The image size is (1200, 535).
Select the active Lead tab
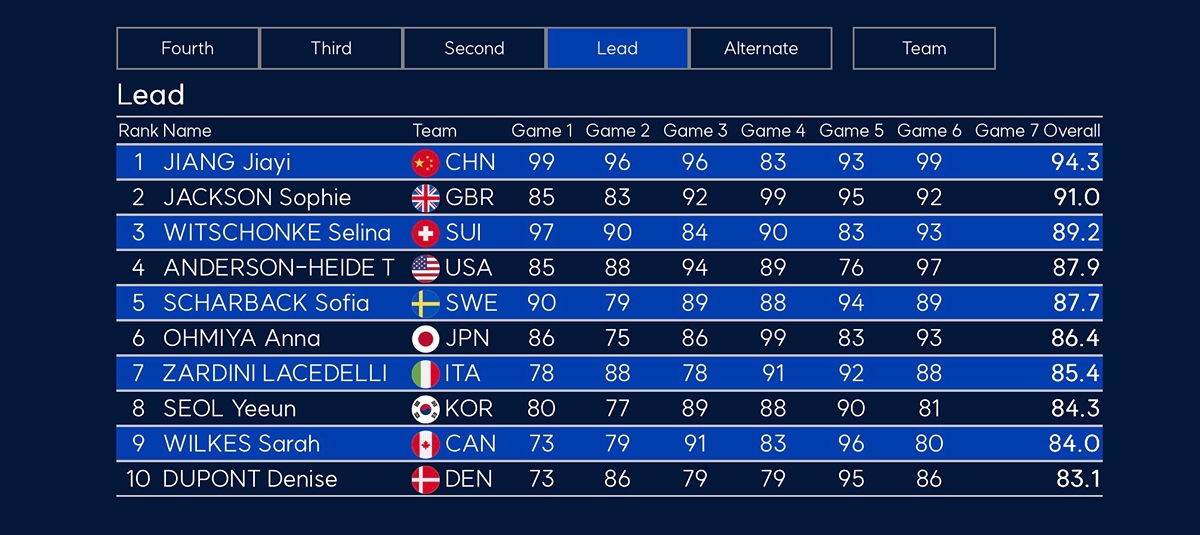(x=617, y=48)
